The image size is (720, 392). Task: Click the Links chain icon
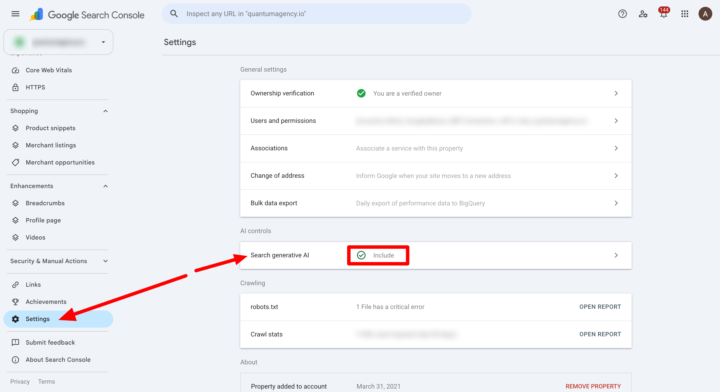point(16,285)
